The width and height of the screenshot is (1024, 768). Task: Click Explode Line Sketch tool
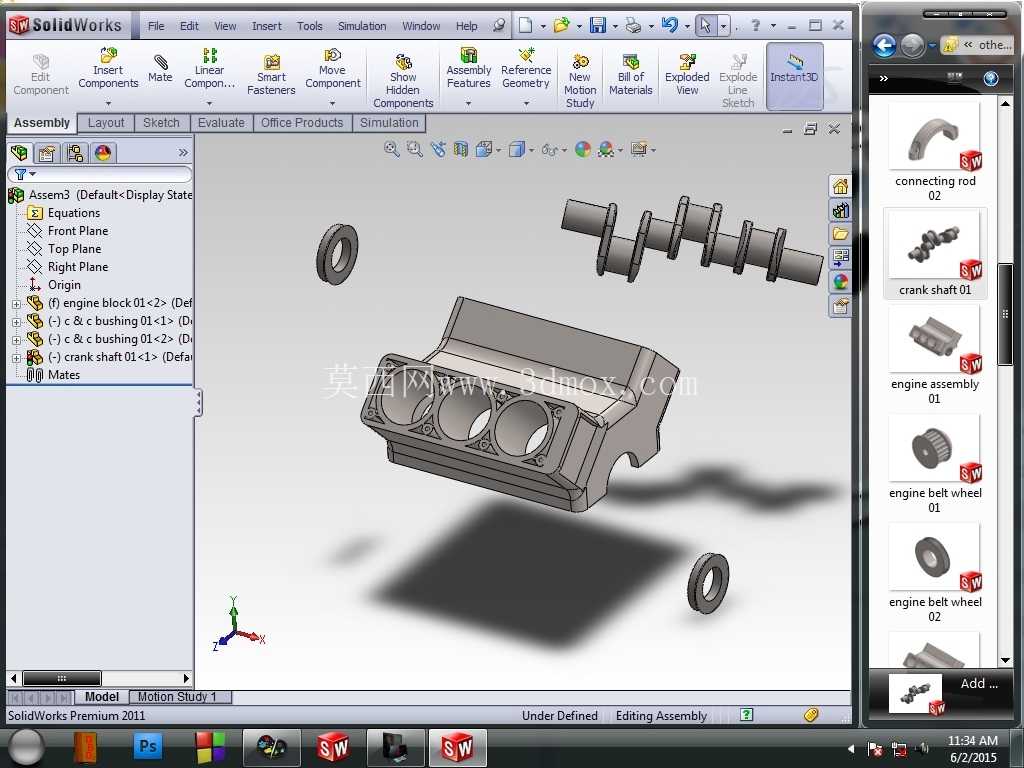point(738,81)
